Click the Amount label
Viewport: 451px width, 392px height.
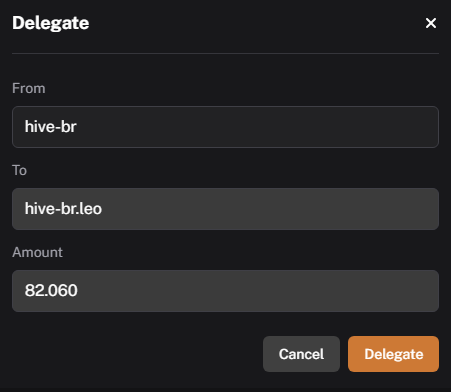point(37,252)
